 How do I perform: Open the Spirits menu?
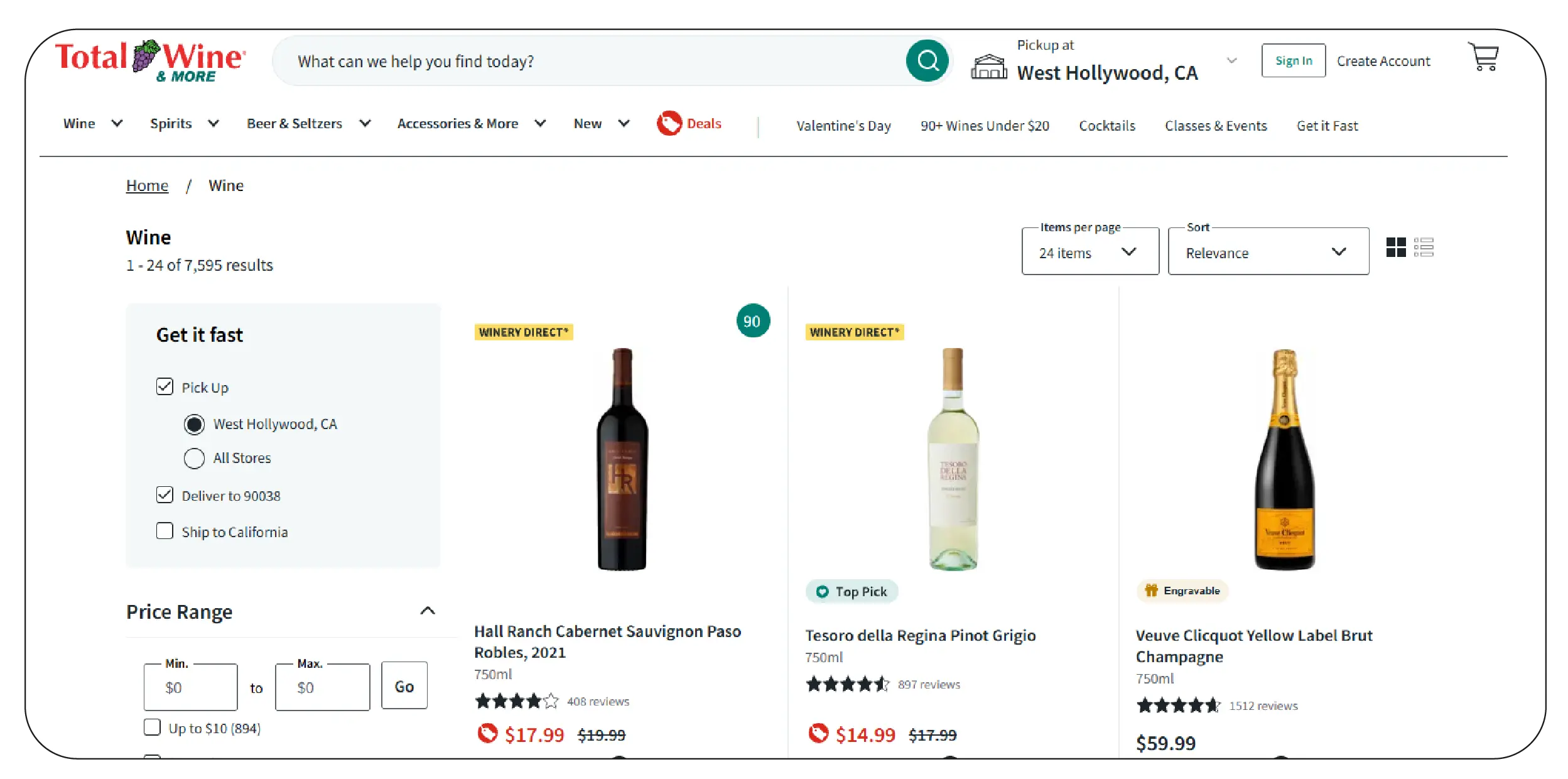pyautogui.click(x=170, y=123)
